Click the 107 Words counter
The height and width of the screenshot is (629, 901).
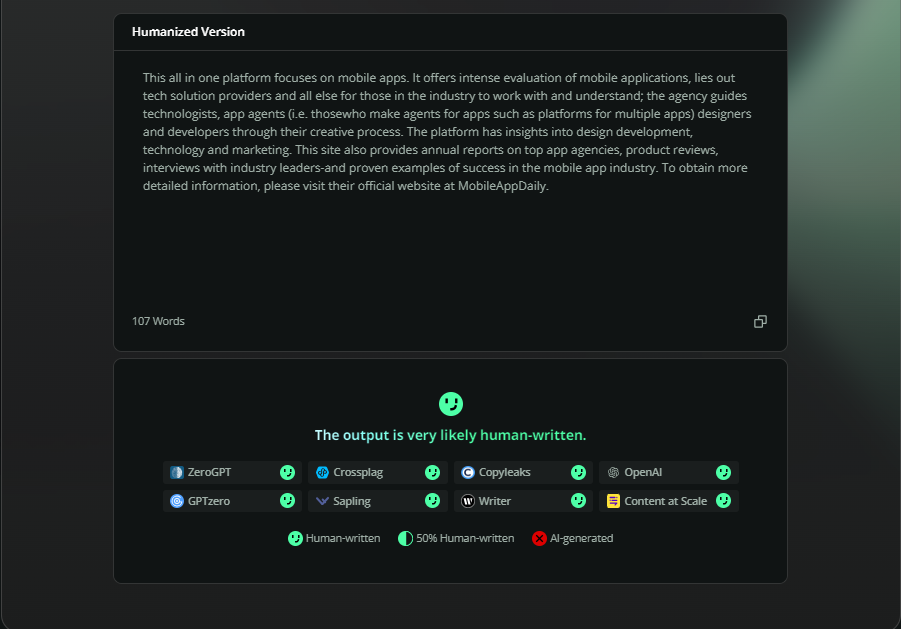pos(159,321)
